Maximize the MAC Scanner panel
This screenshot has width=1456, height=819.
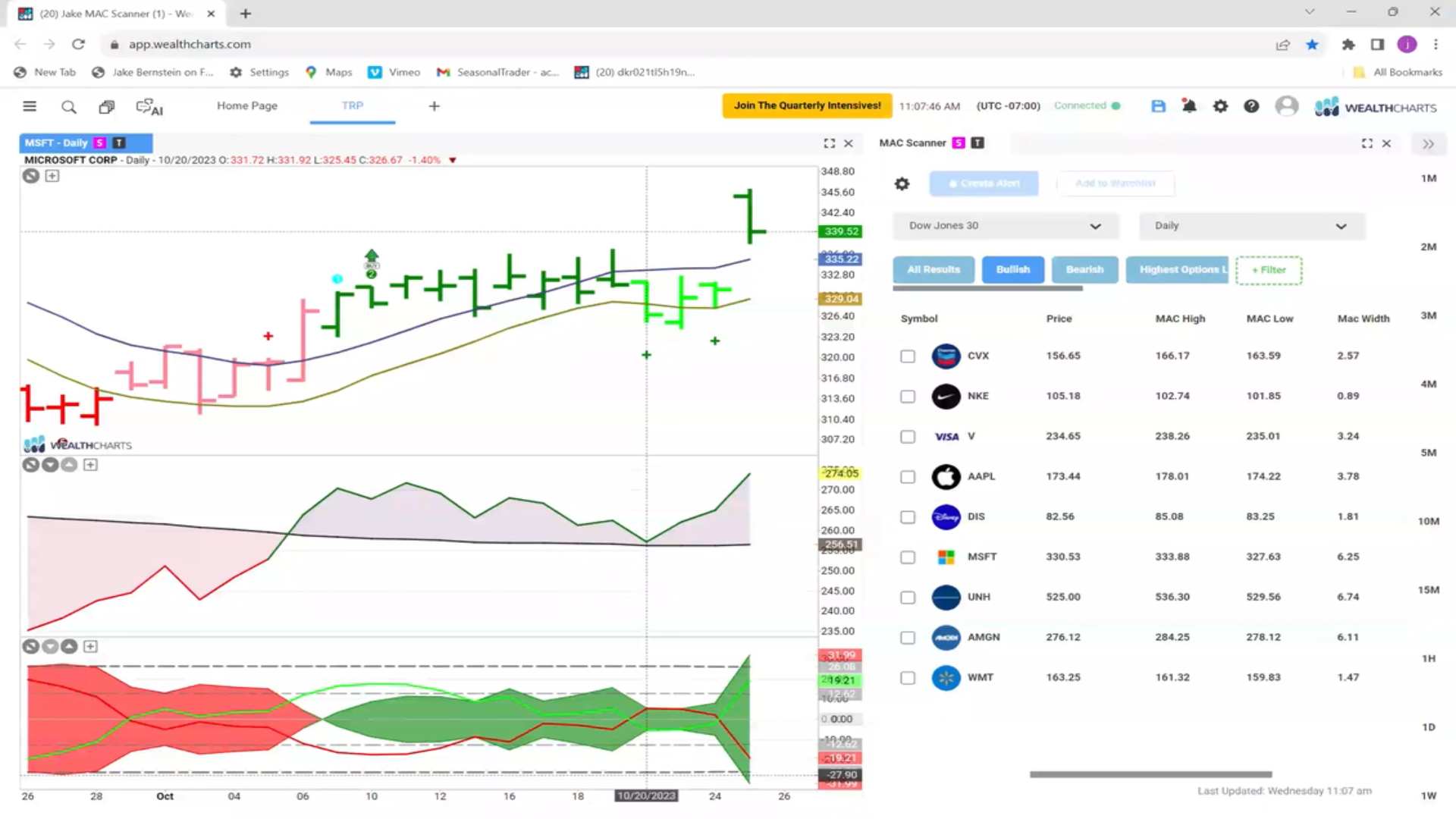(x=1367, y=143)
